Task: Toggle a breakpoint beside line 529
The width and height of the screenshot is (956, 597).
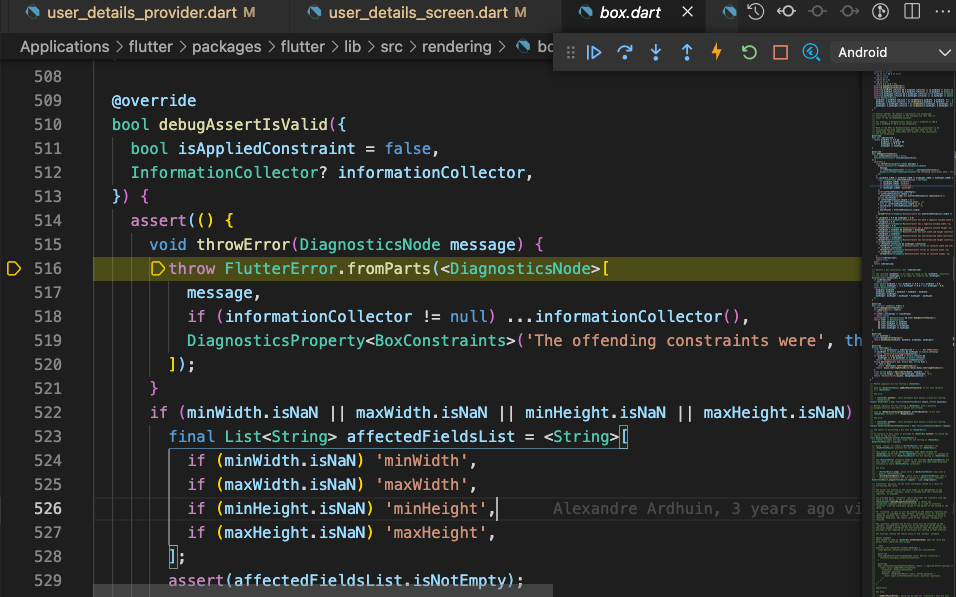Action: pos(14,581)
